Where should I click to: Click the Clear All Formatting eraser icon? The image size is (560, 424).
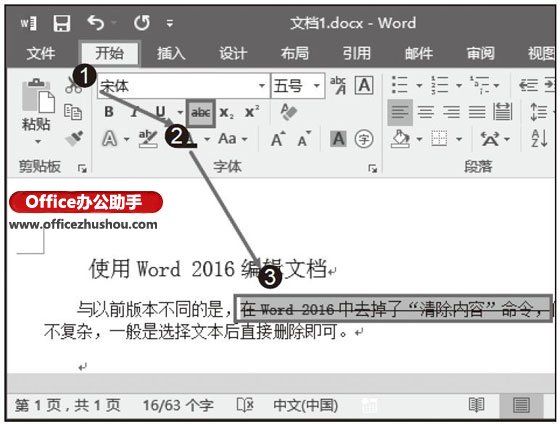(x=289, y=112)
